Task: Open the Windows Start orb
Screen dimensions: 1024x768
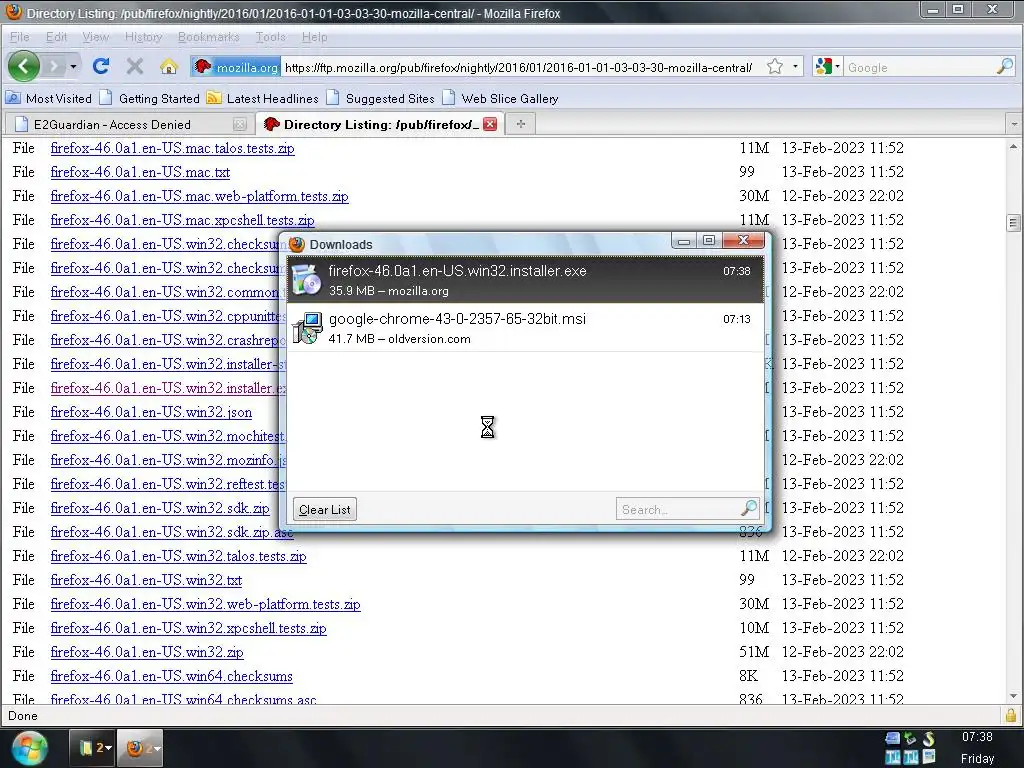Action: point(30,748)
